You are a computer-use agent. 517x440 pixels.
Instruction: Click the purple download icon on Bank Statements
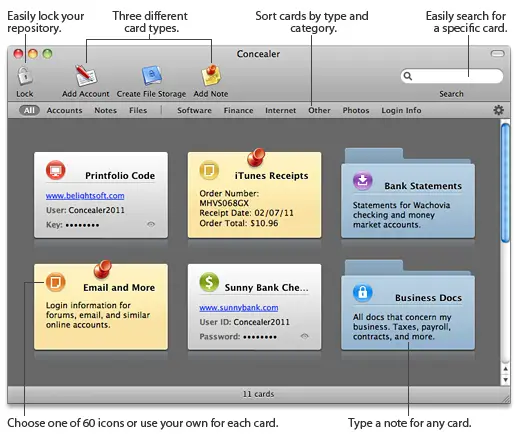coord(363,181)
